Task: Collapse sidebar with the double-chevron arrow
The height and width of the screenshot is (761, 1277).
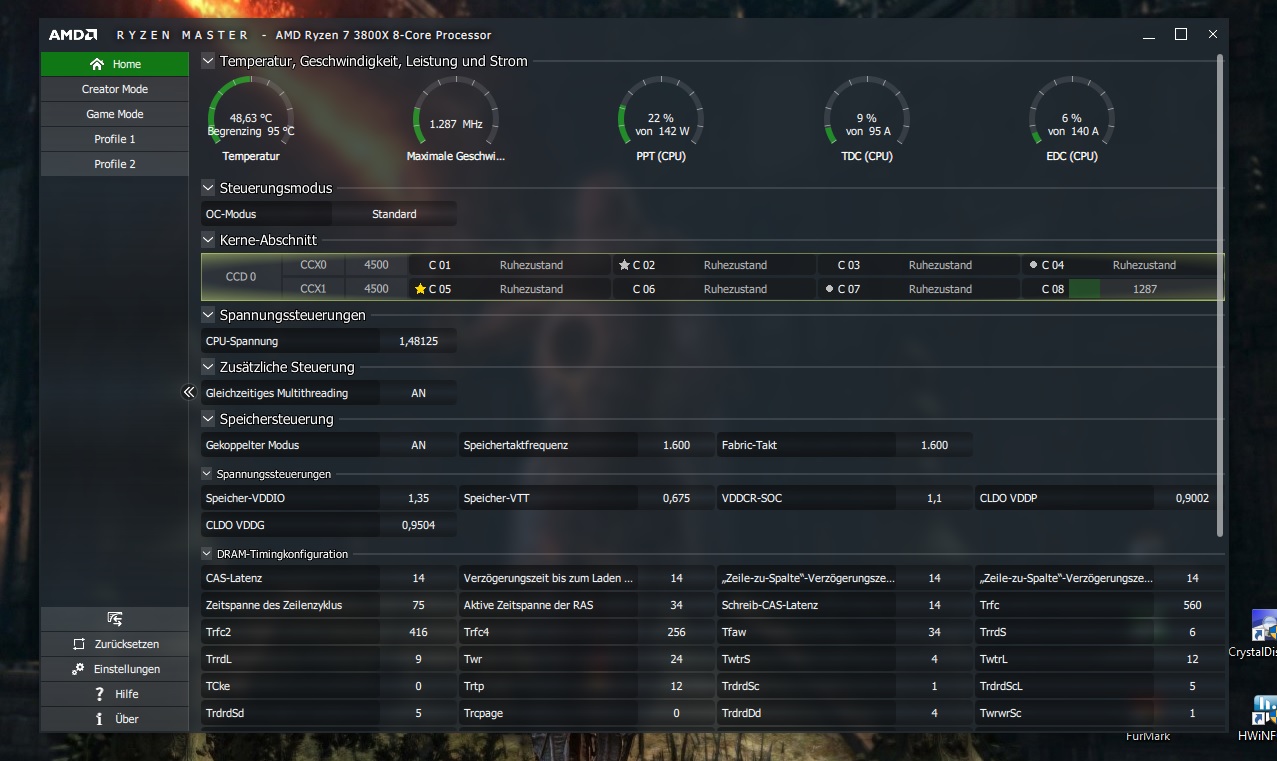Action: pyautogui.click(x=188, y=392)
